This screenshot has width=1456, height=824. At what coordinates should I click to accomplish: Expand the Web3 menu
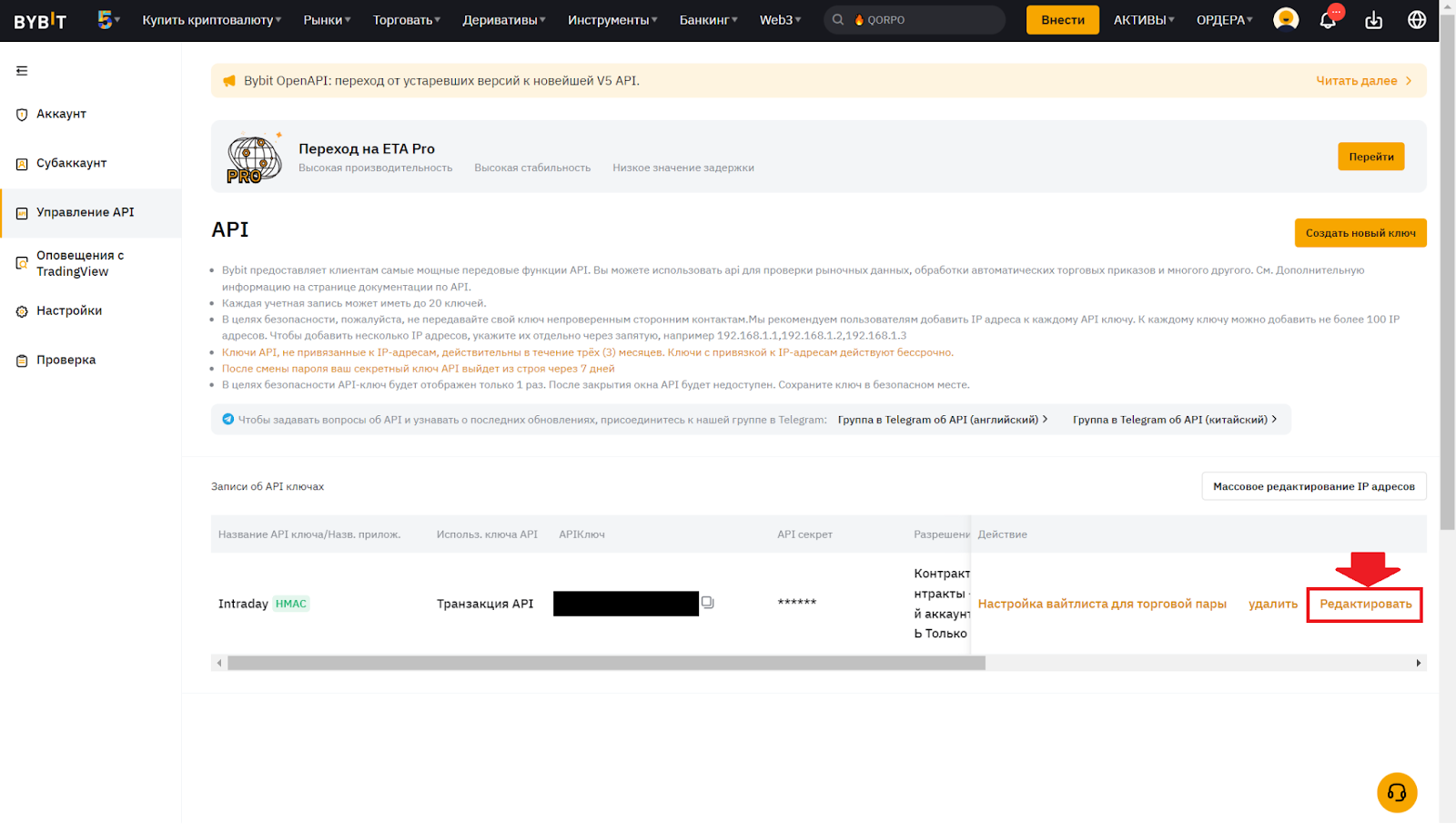(x=781, y=20)
